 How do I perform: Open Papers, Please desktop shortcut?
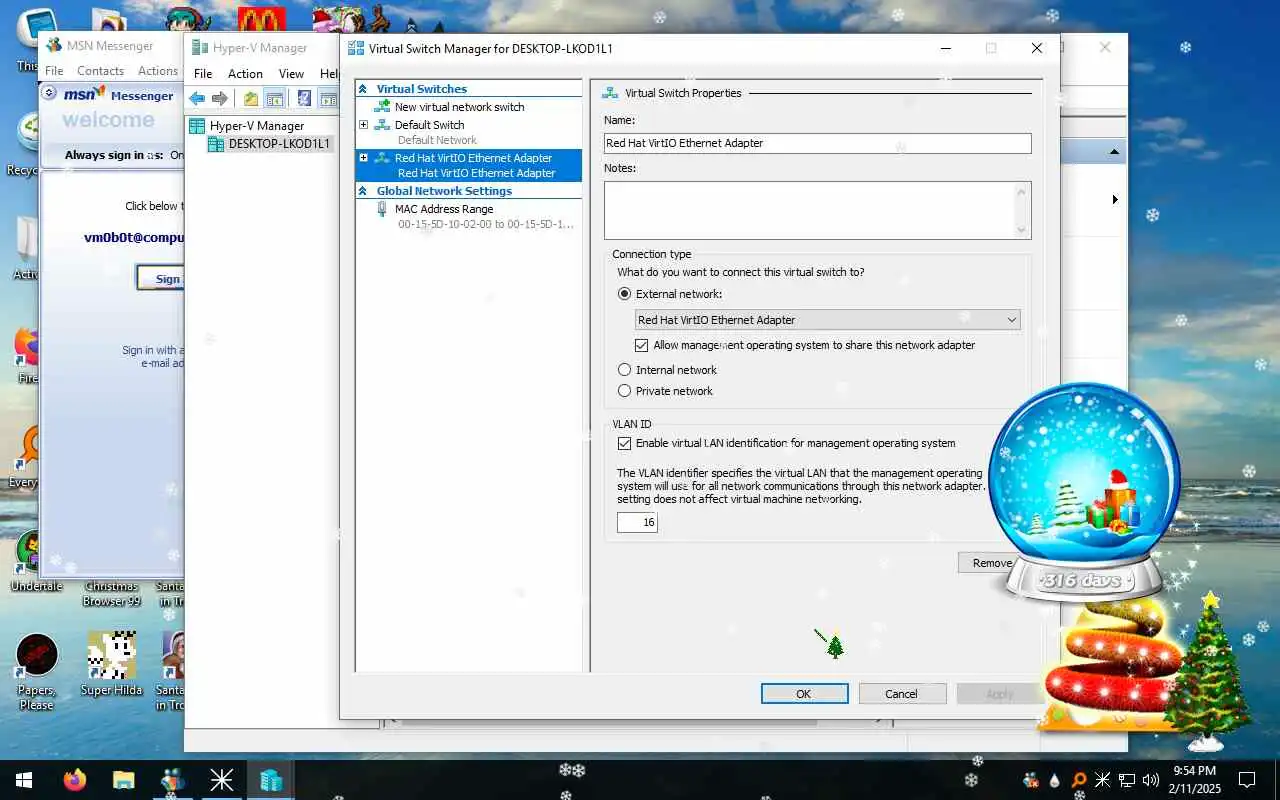(37, 672)
